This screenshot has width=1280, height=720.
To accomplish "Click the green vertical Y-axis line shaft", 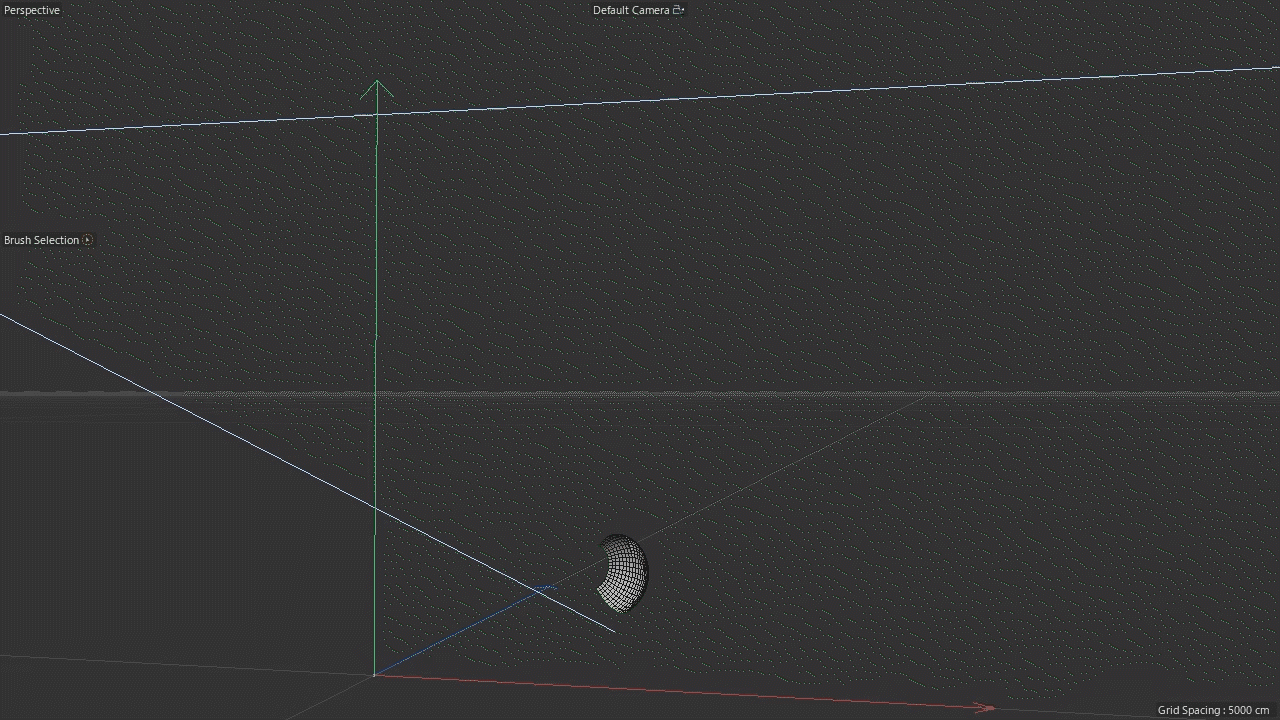I will [x=376, y=300].
